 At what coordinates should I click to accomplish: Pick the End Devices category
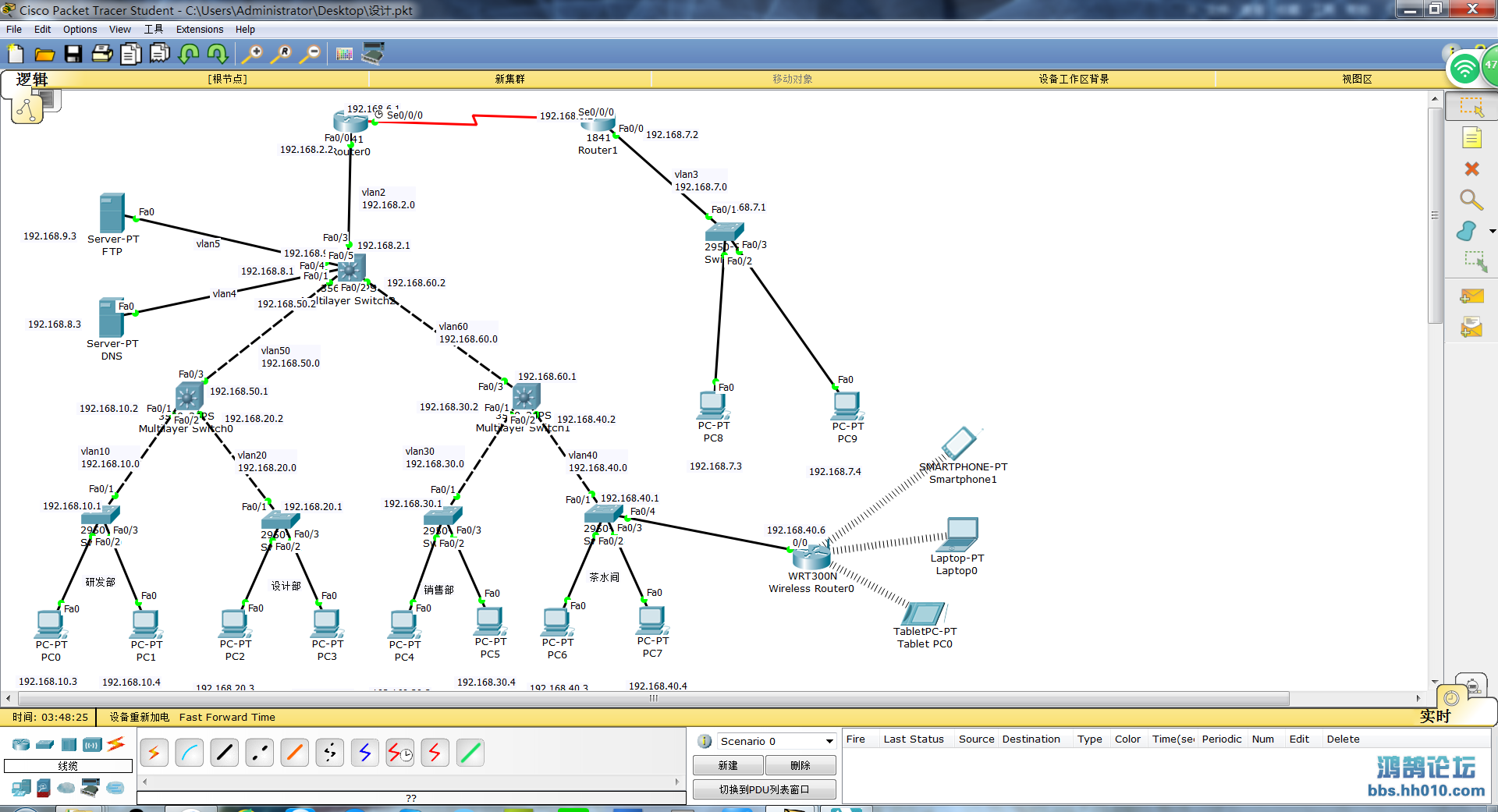coord(21,788)
